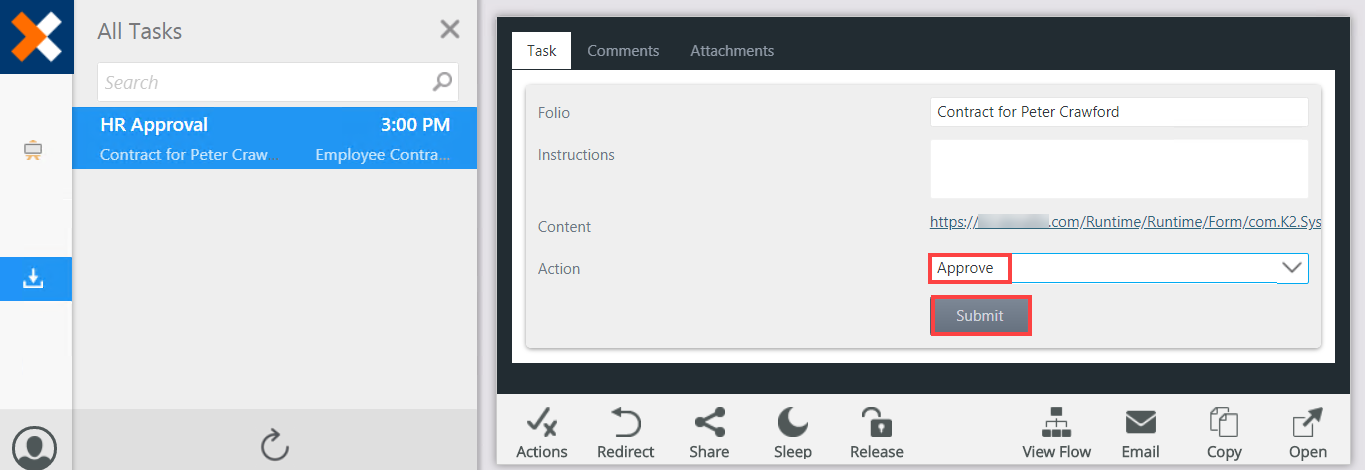Open View Flow for the task
Screen dimensions: 1365x470
(x=1057, y=433)
